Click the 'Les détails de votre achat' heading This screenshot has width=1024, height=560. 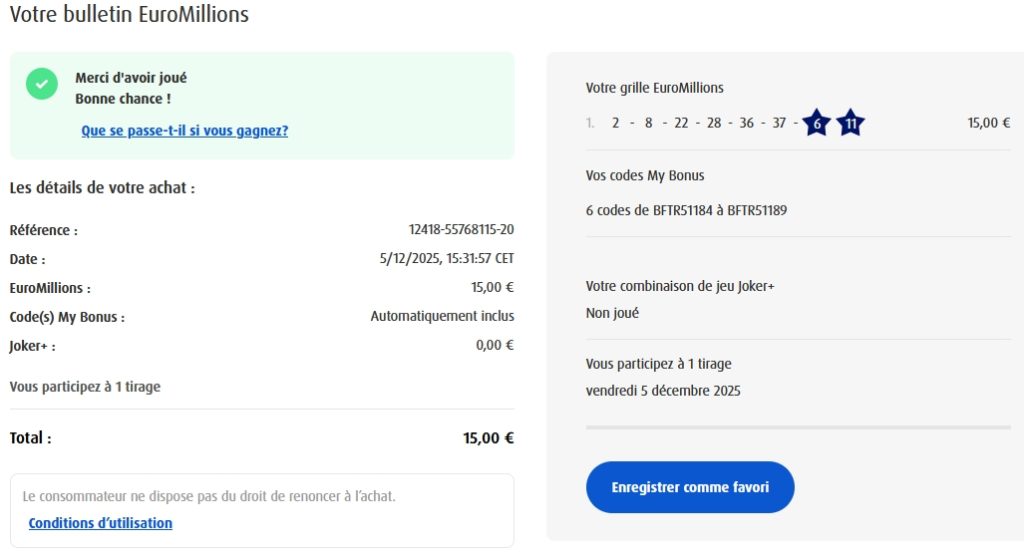[102, 188]
